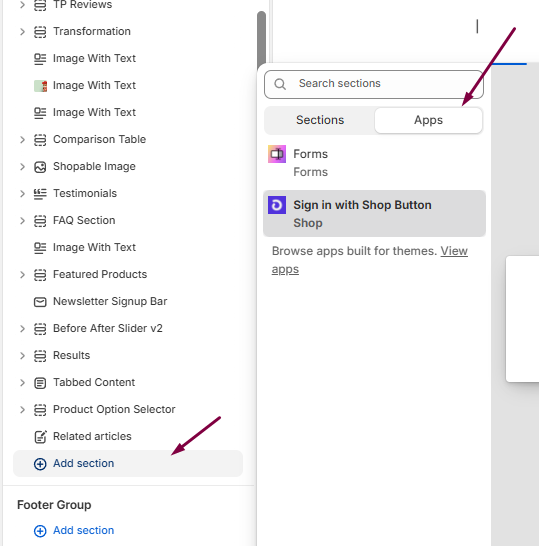This screenshot has width=539, height=546.
Task: Expand the Product Option Selector chevron
Action: 22,410
